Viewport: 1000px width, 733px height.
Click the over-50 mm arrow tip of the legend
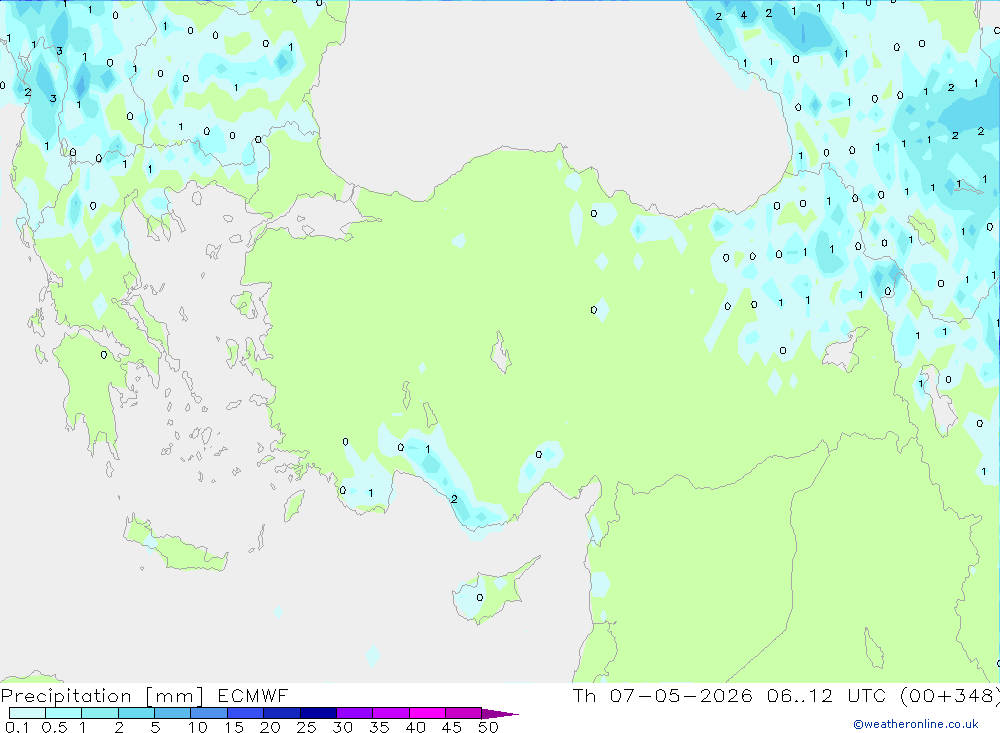500,714
